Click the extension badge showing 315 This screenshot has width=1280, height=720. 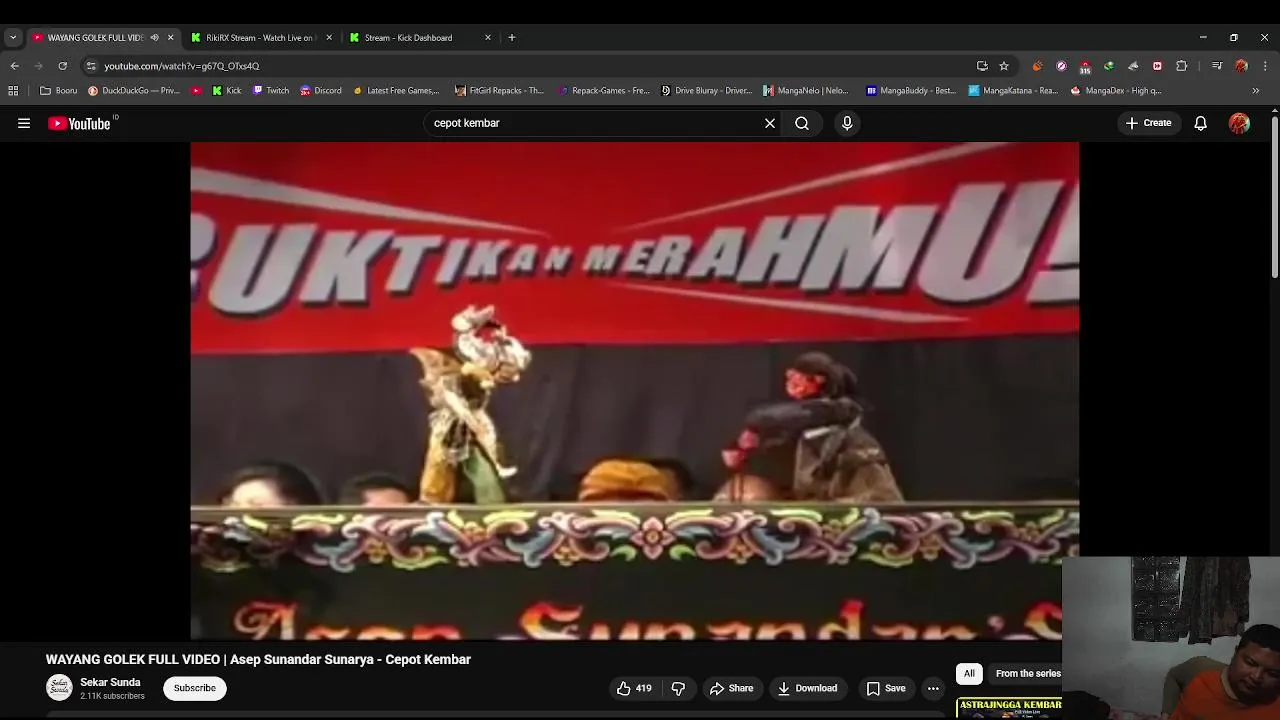[1085, 67]
